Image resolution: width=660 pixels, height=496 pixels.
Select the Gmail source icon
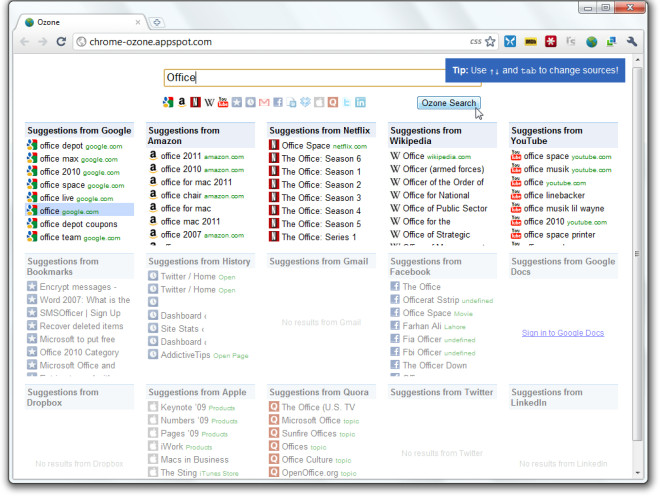point(264,102)
